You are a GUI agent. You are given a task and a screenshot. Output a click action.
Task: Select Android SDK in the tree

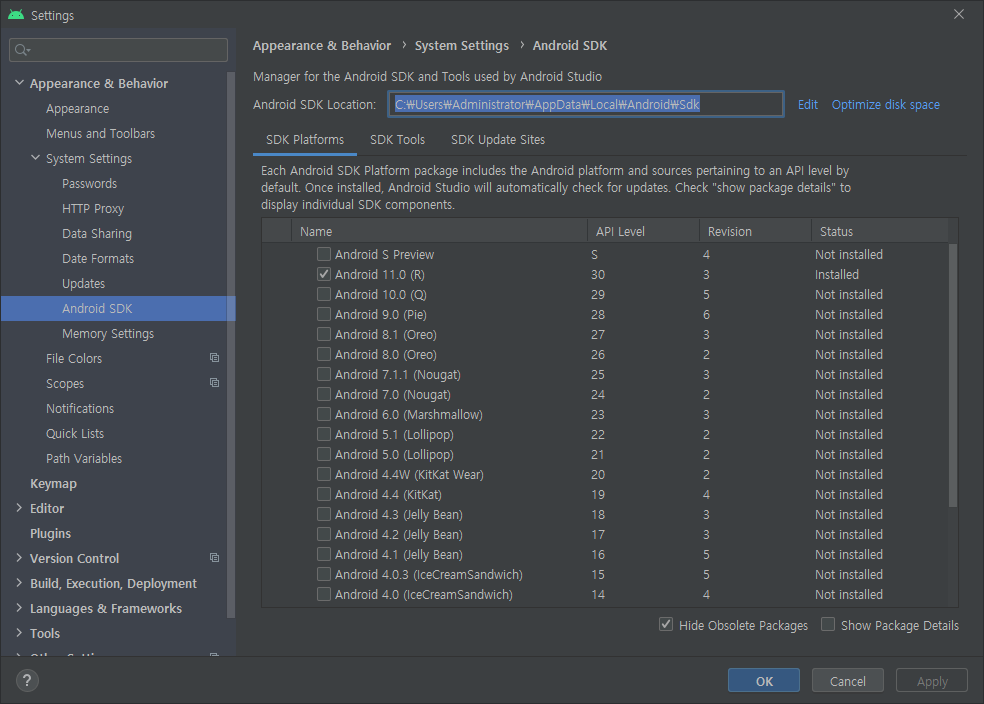(118, 309)
